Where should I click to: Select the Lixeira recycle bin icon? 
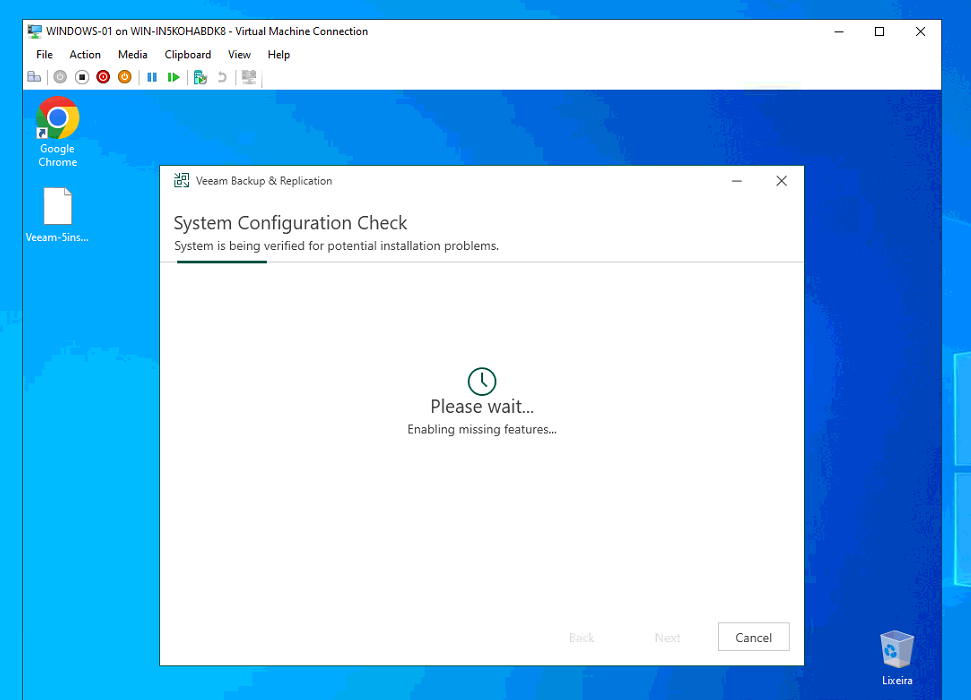tap(897, 658)
